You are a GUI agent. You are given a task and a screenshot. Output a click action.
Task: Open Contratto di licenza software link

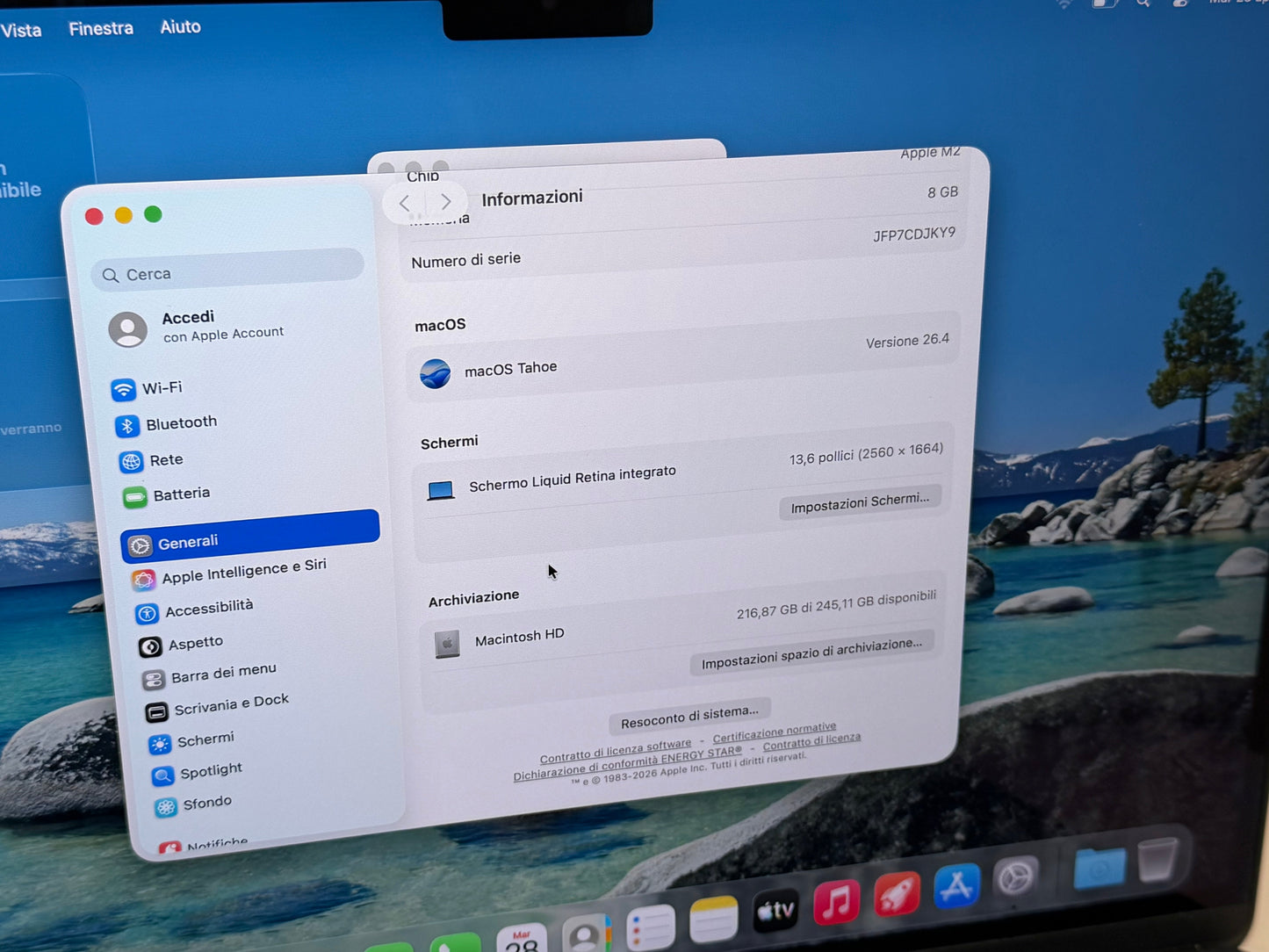616,751
